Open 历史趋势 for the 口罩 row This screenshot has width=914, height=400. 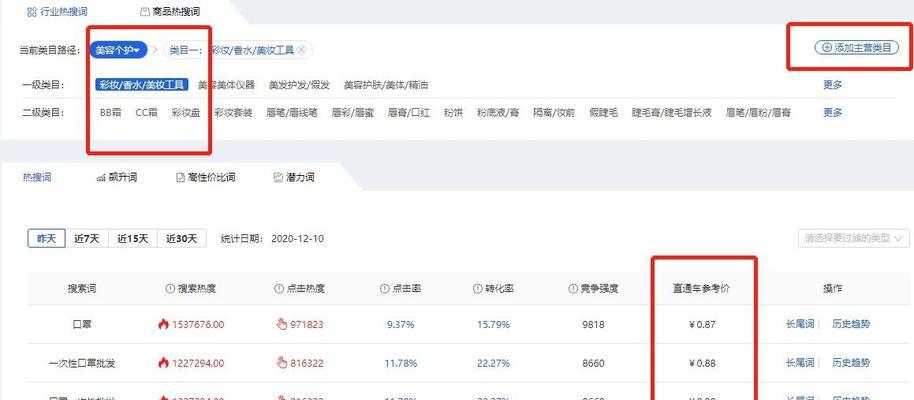851,324
